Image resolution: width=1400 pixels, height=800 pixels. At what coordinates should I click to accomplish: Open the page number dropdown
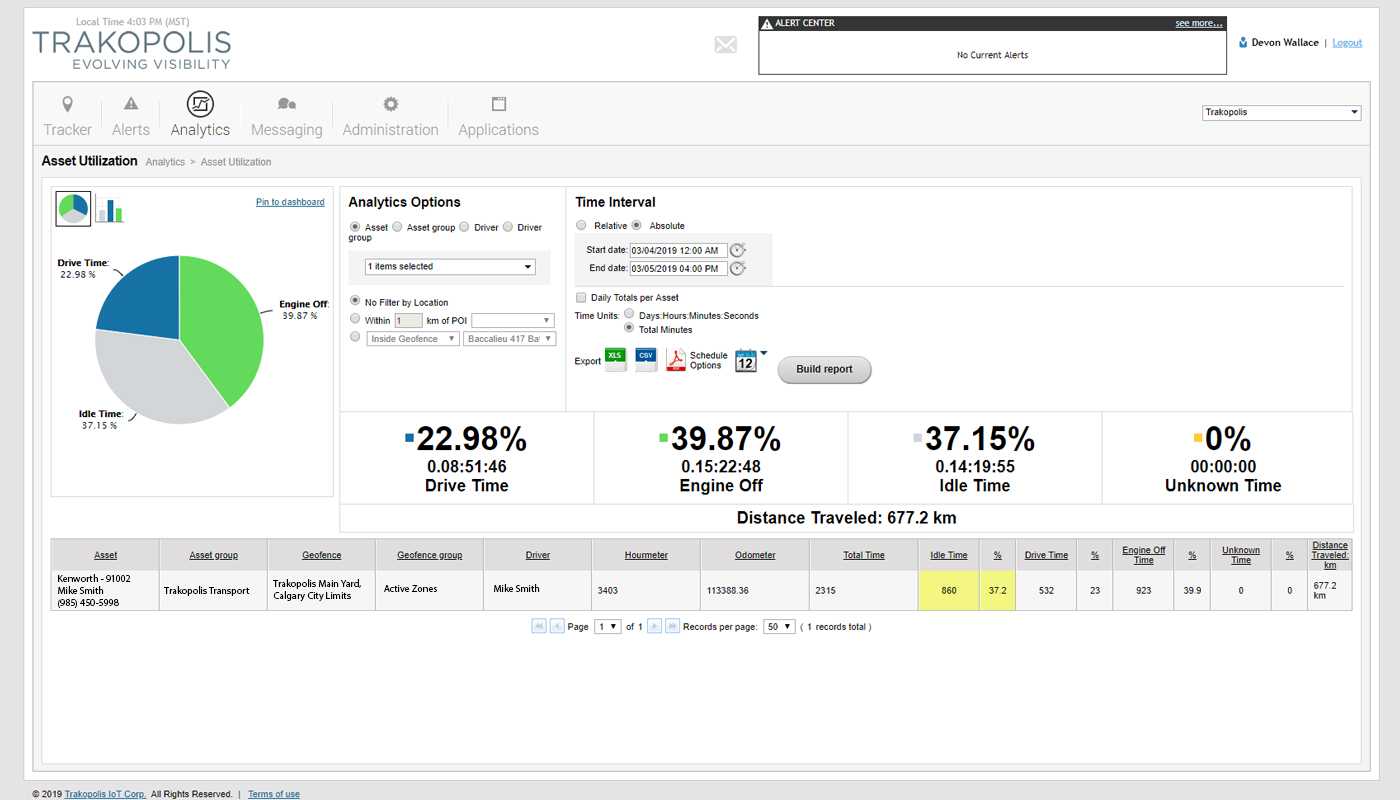[x=607, y=626]
